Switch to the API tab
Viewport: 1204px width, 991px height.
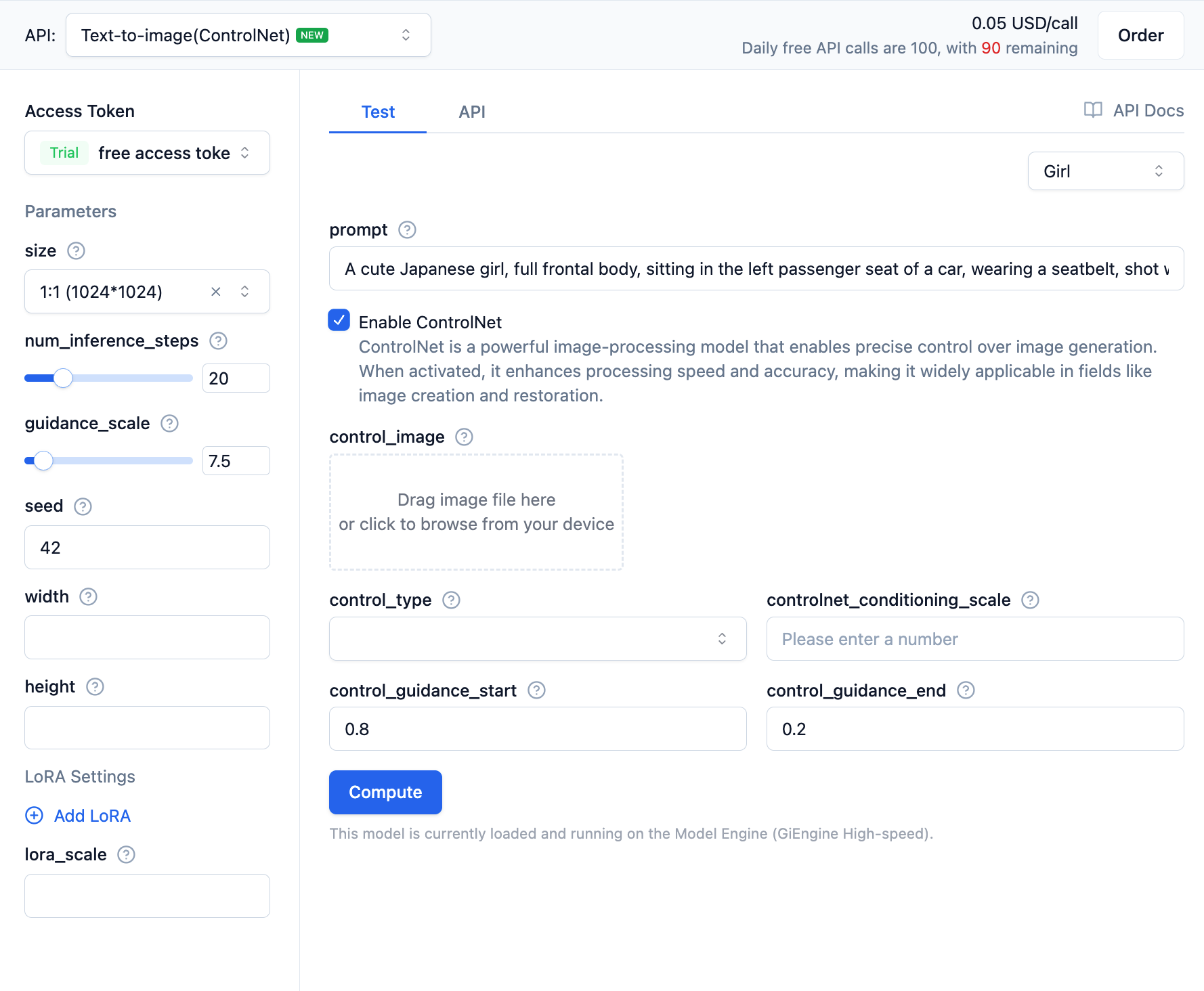tap(472, 112)
